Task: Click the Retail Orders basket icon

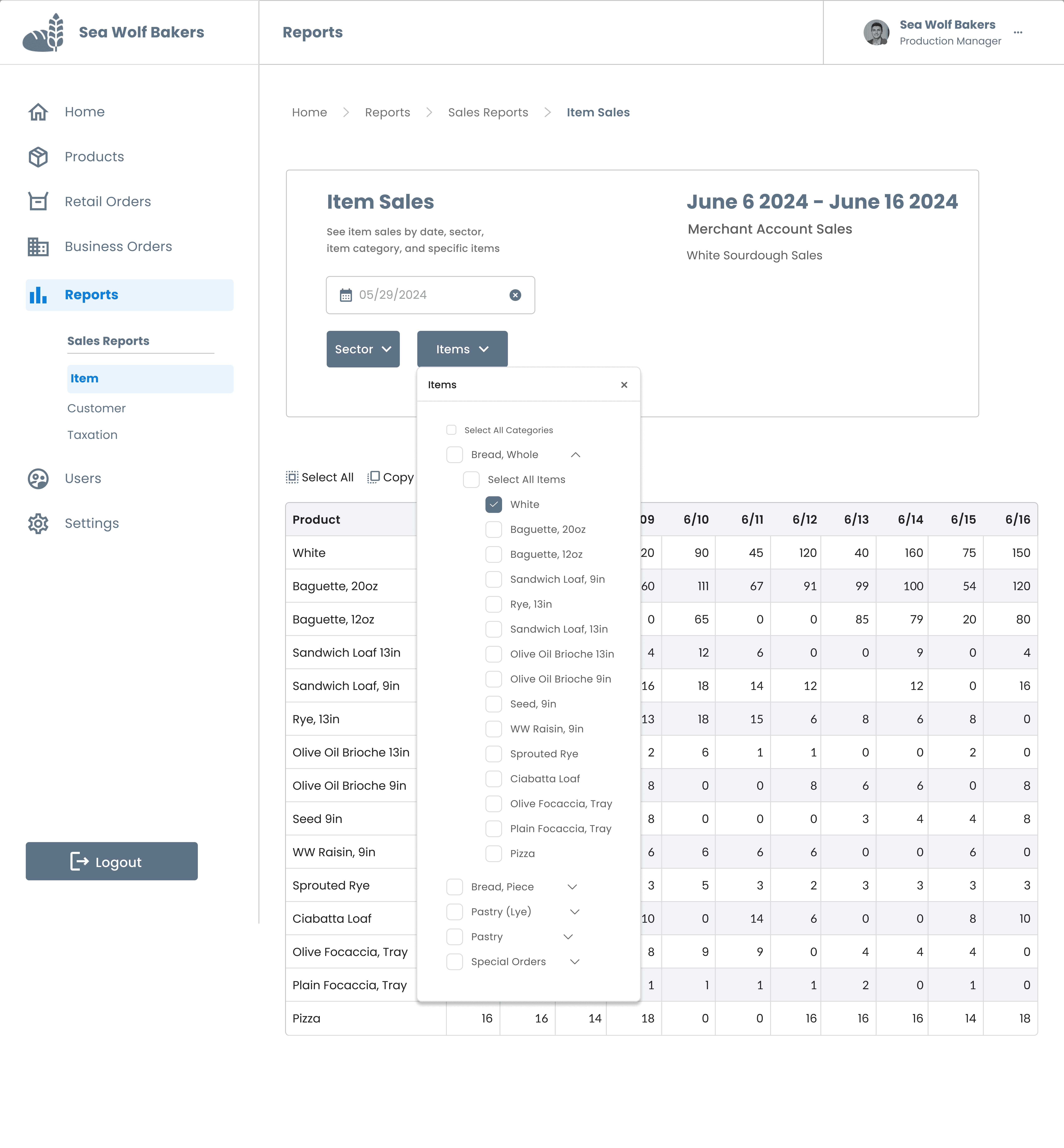Action: (x=38, y=202)
